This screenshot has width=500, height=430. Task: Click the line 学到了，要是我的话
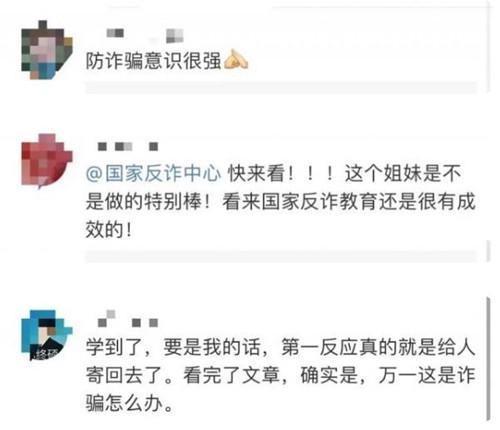pyautogui.click(x=281, y=347)
